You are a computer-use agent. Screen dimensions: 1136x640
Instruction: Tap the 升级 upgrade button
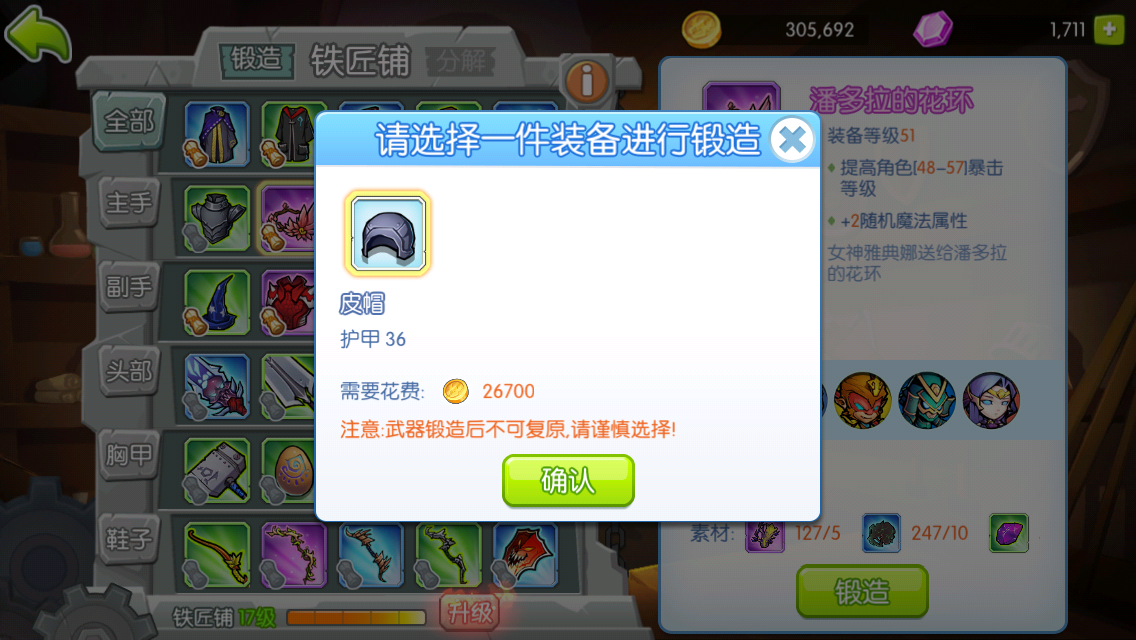tap(470, 613)
